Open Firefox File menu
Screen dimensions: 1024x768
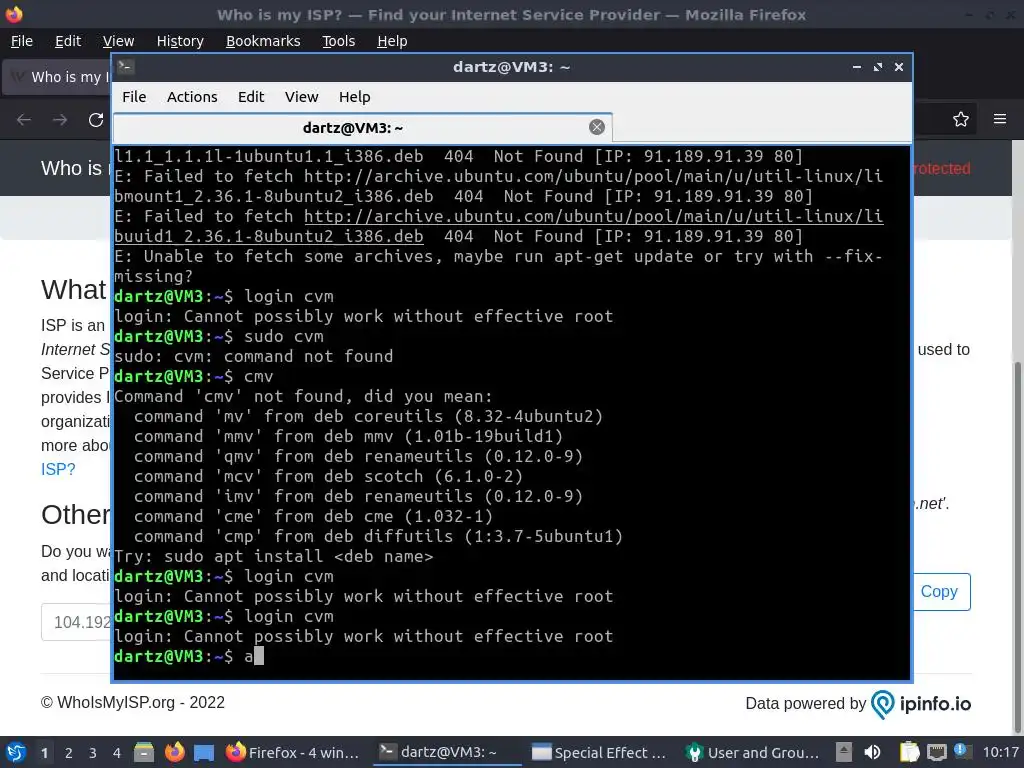[22, 41]
